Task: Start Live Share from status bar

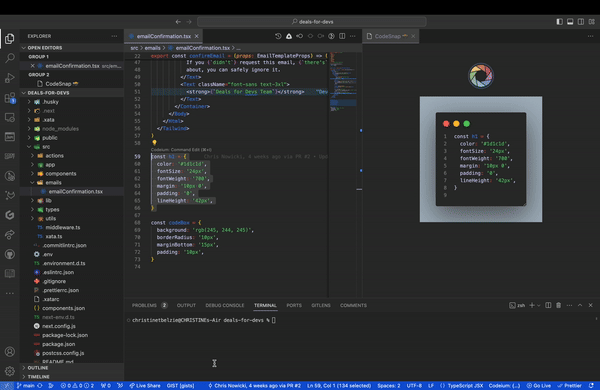Action: pos(145,385)
